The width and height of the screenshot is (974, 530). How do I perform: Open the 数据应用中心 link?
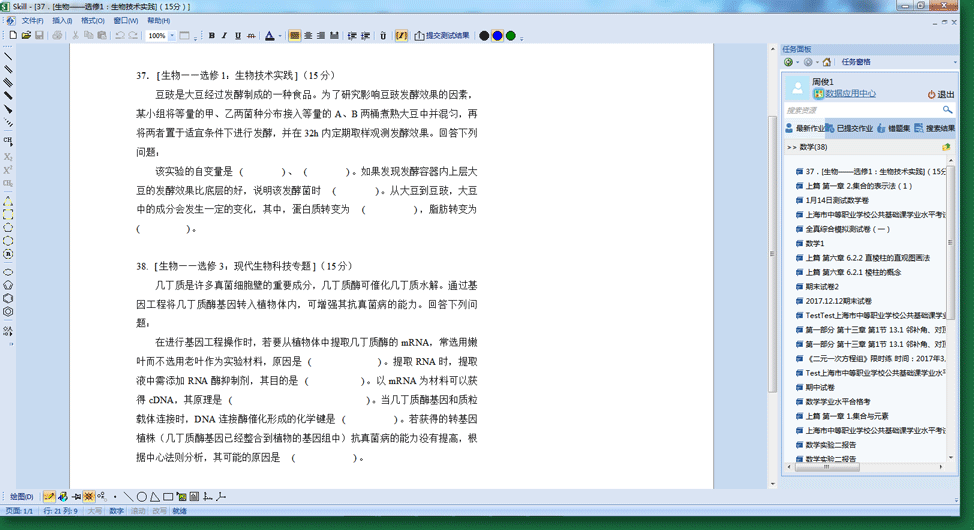849,94
